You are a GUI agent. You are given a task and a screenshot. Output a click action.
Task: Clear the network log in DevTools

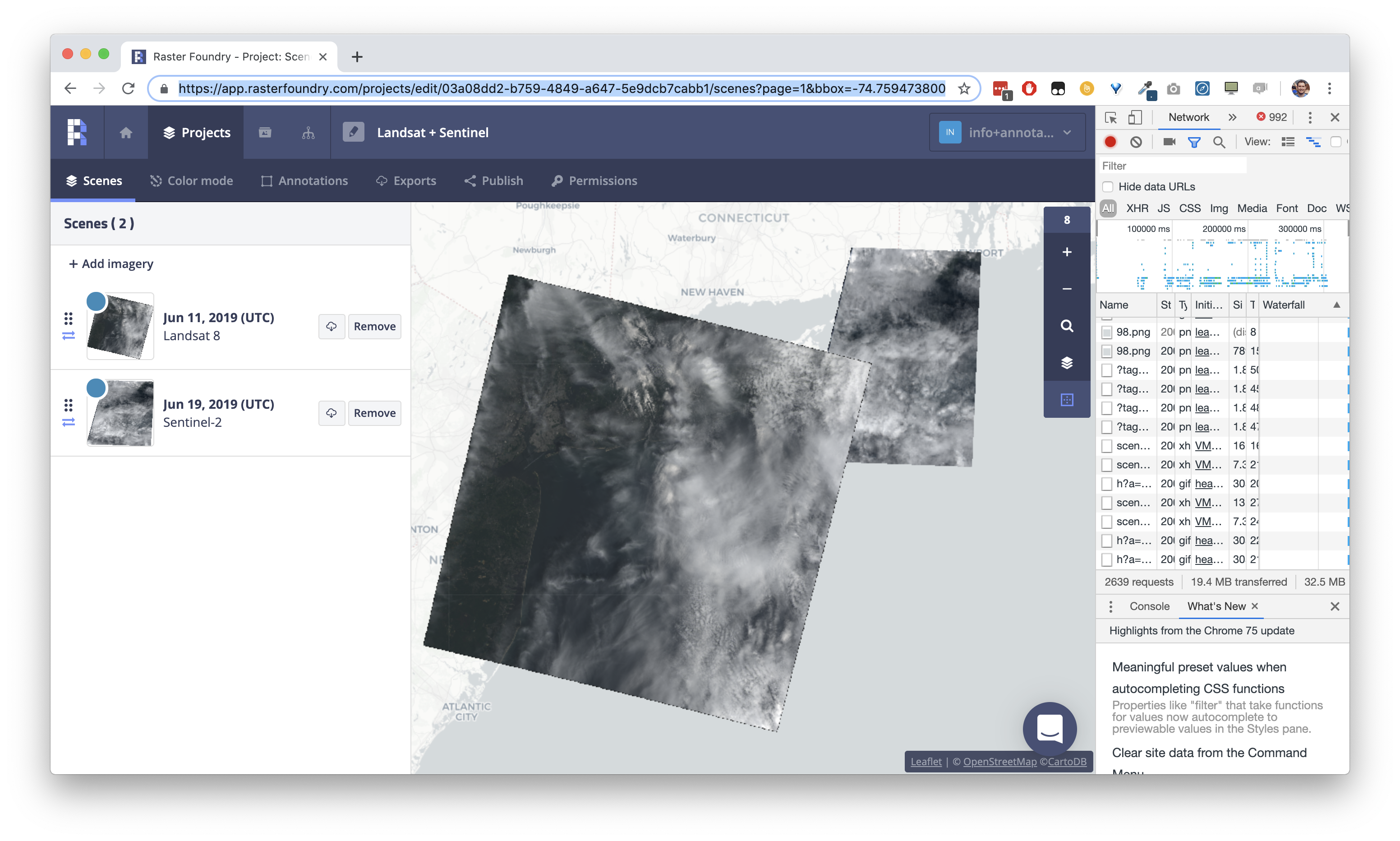(x=1136, y=142)
